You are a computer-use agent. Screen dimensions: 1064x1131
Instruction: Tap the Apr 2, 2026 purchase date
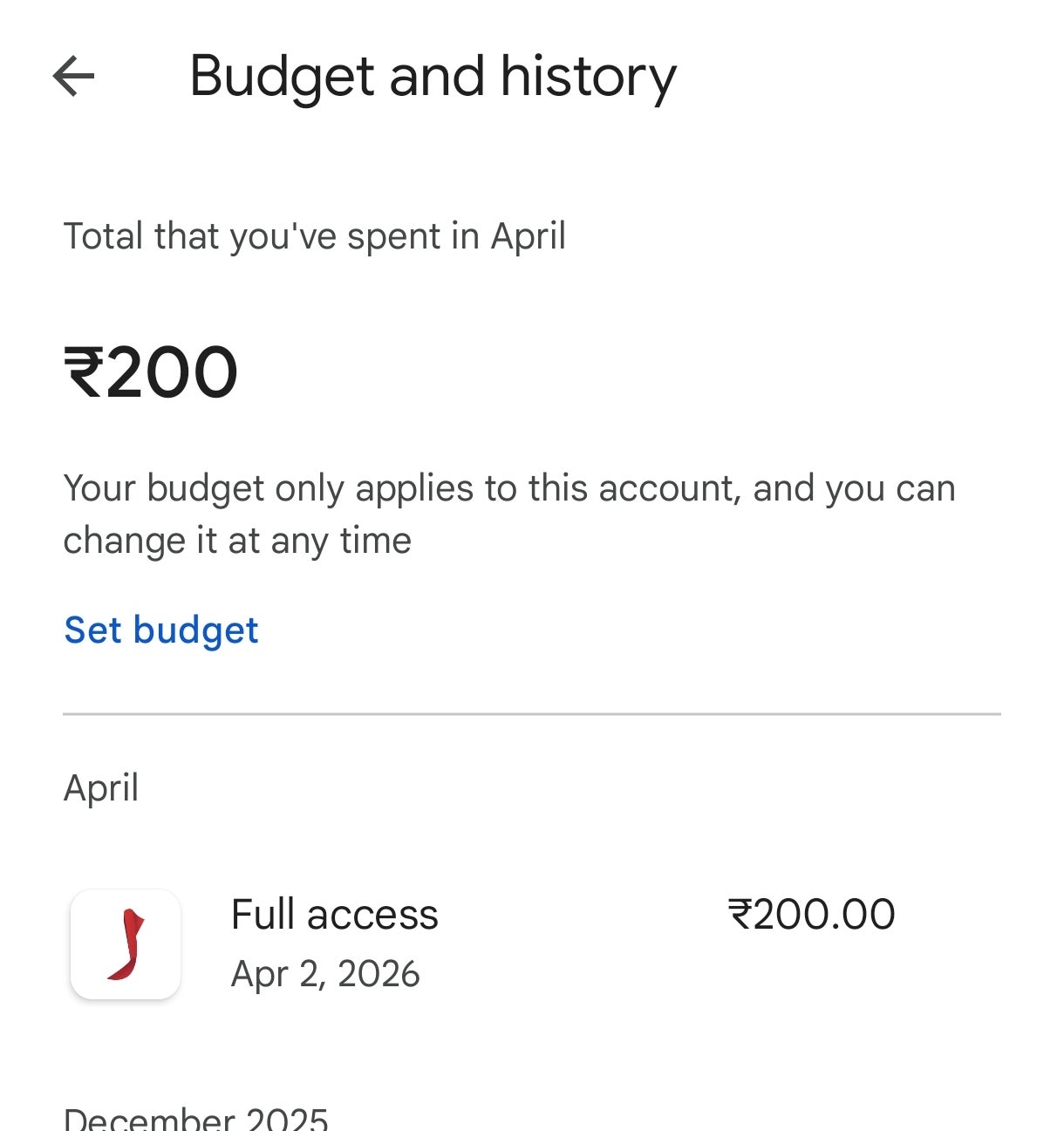[325, 974]
